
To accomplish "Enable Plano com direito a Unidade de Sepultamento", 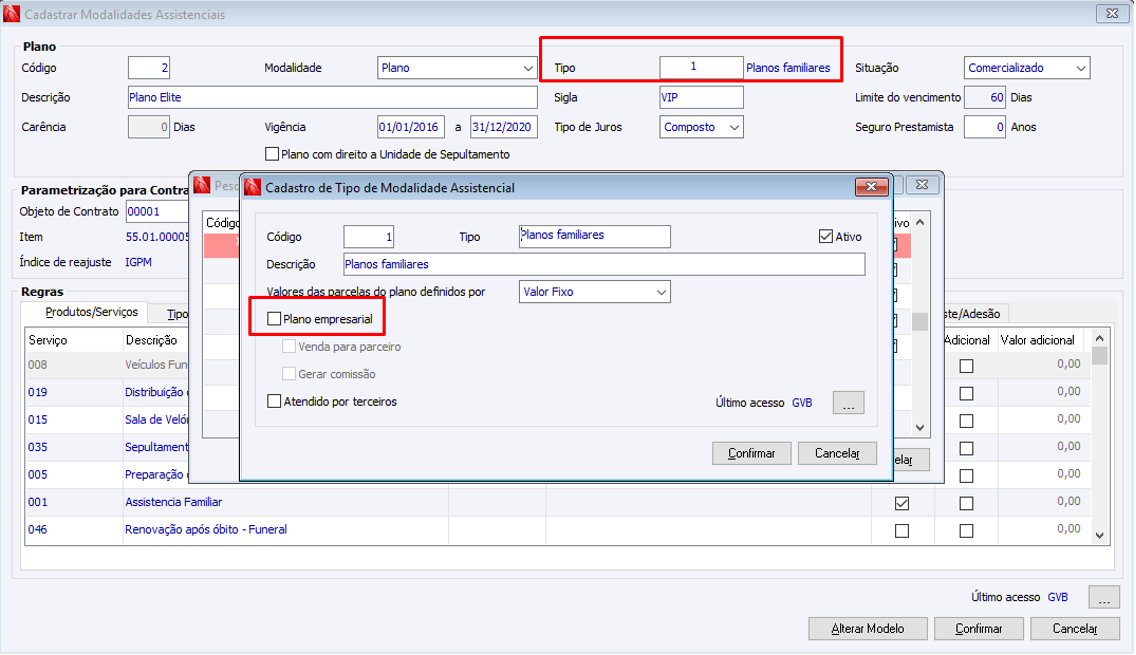I will (x=272, y=154).
